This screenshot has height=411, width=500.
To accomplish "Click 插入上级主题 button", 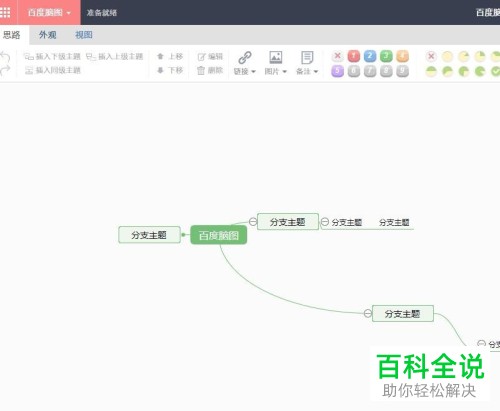I will [115, 57].
